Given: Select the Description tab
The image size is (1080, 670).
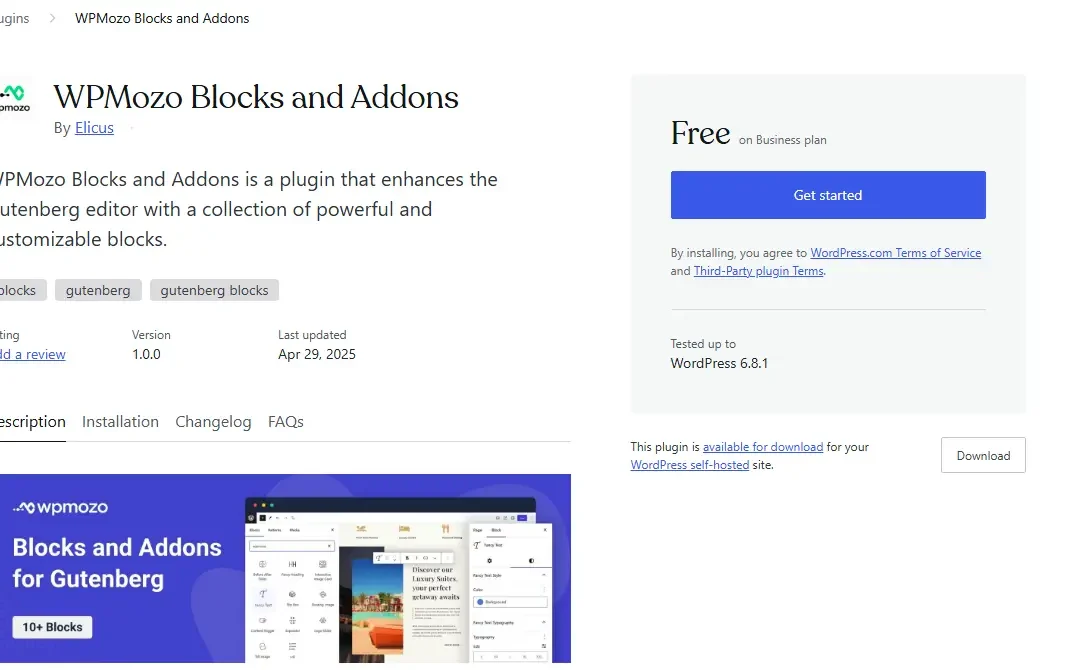Looking at the screenshot, I should [x=32, y=421].
